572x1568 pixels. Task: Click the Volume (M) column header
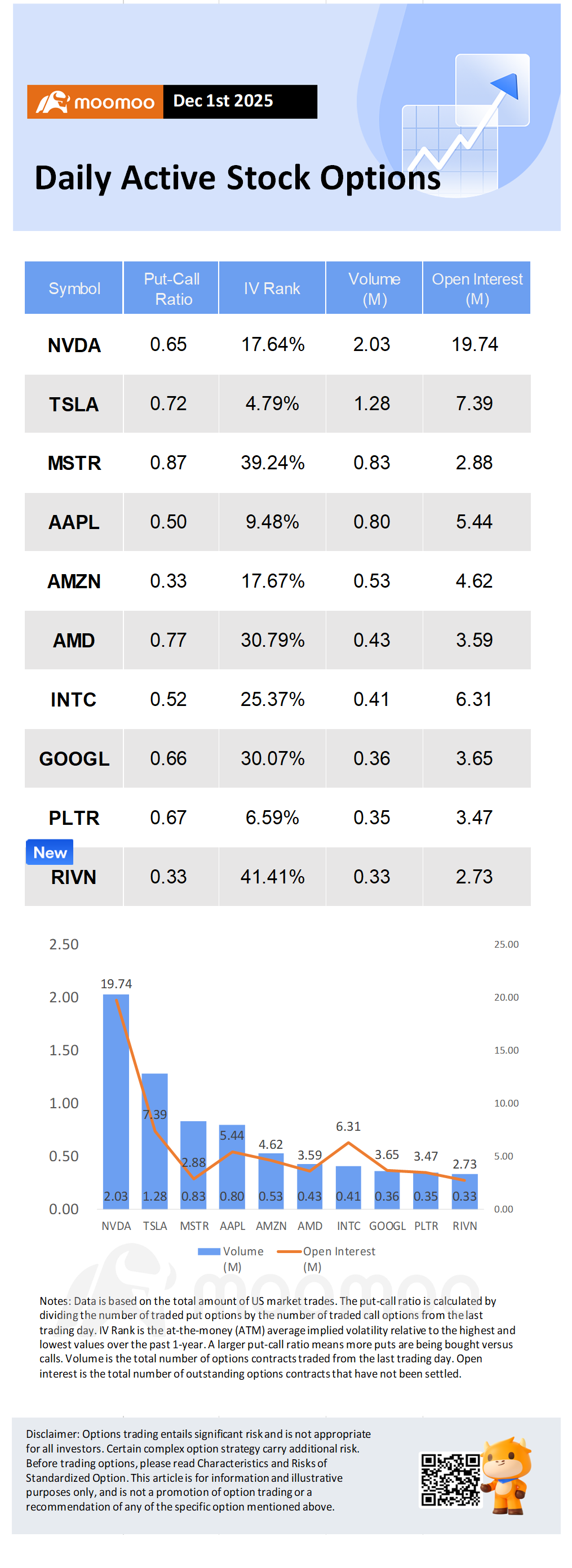[374, 288]
